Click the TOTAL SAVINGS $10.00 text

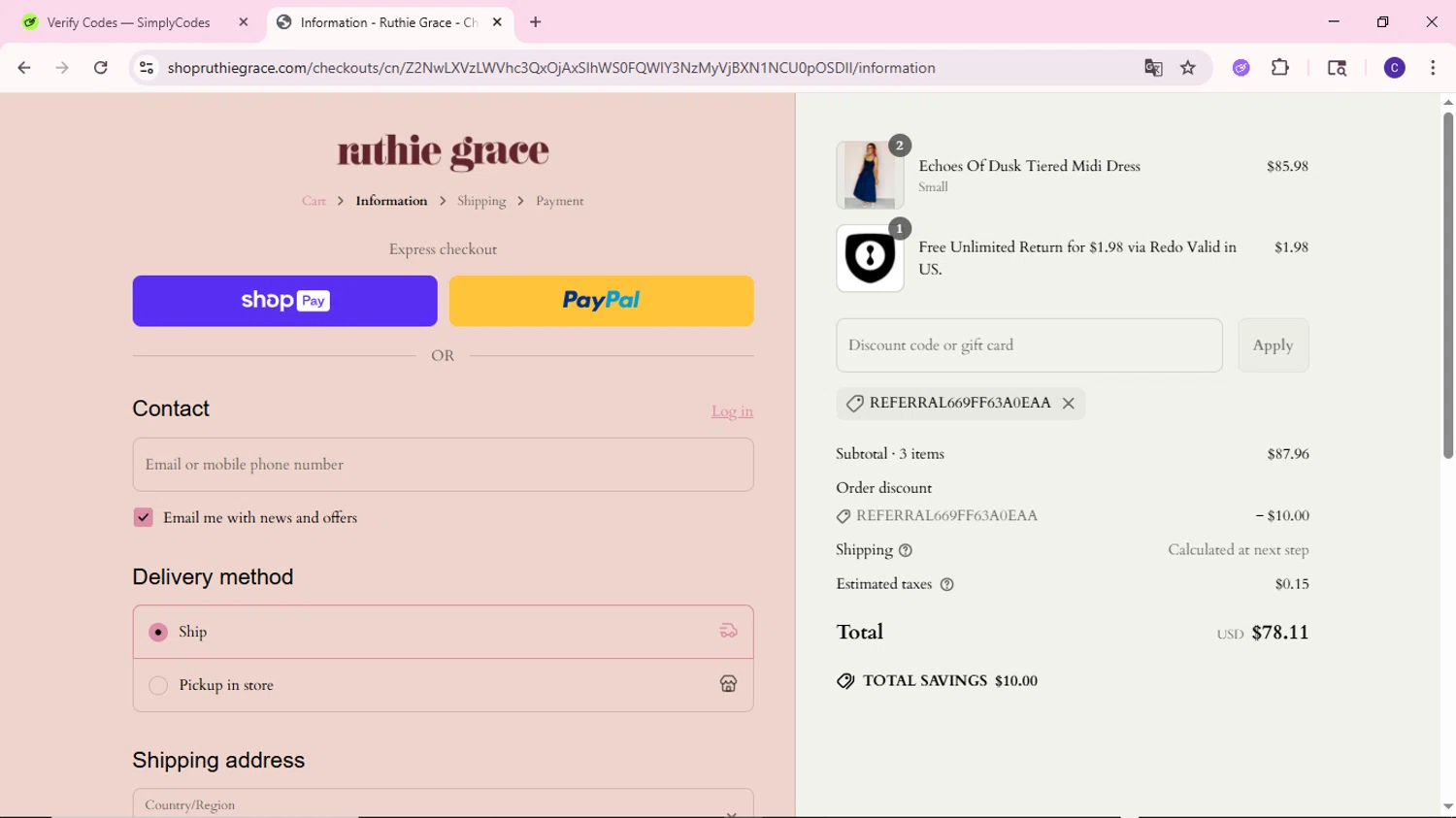coord(950,681)
